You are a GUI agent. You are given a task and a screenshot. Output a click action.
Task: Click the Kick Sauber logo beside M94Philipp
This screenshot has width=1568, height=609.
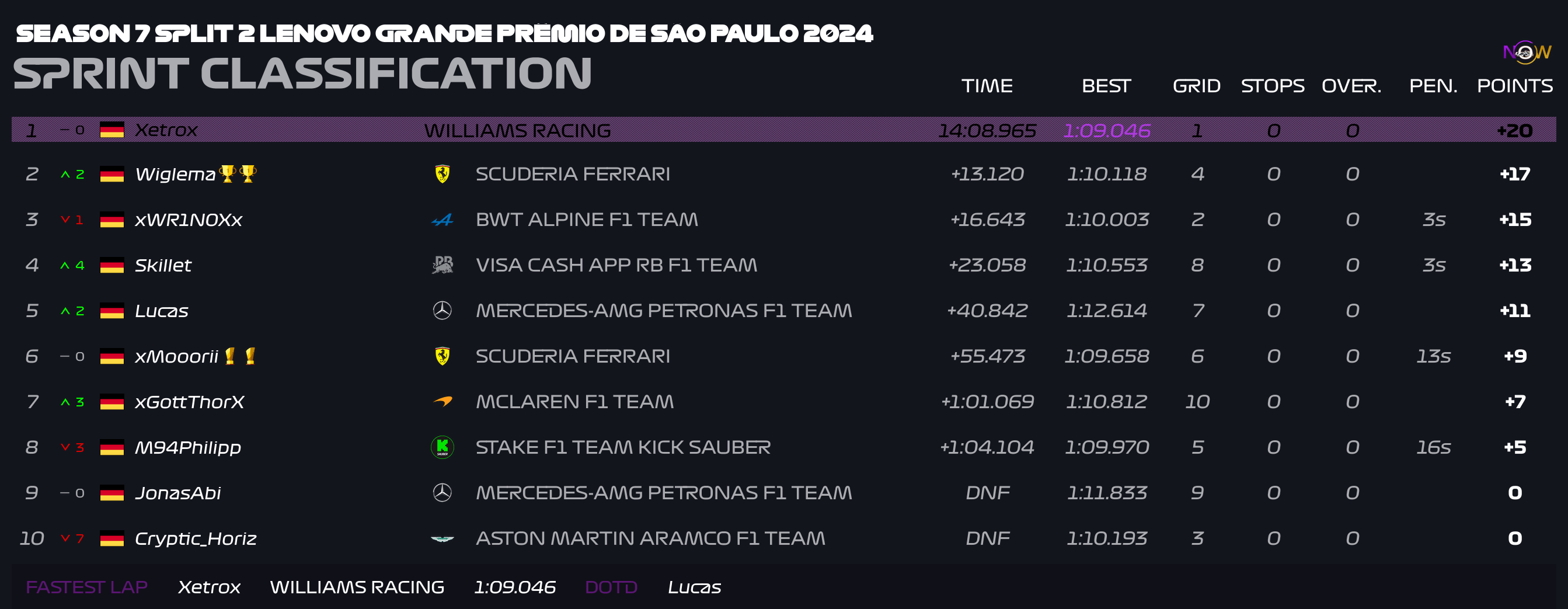(442, 448)
